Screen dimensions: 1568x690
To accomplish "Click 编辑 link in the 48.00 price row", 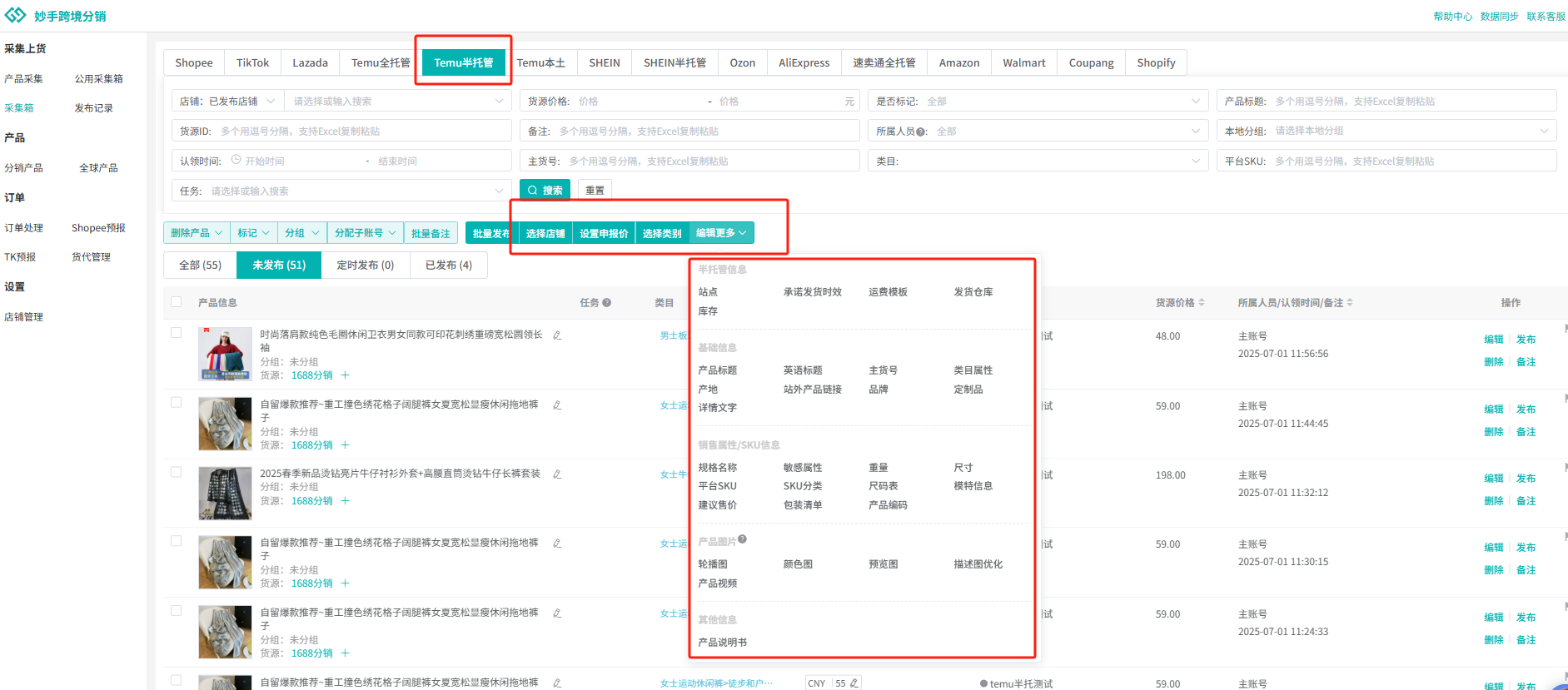I will click(1493, 340).
